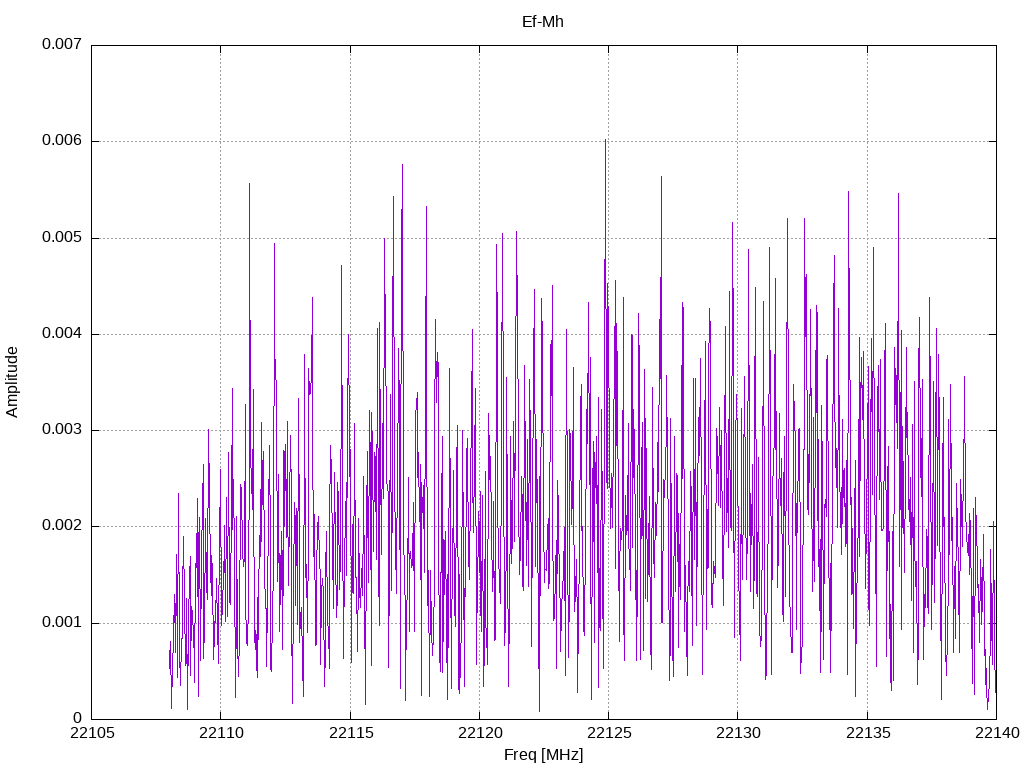Screen dimensions: 1024x768
Task: Click the y-axis value 0.006
Action: [62, 140]
